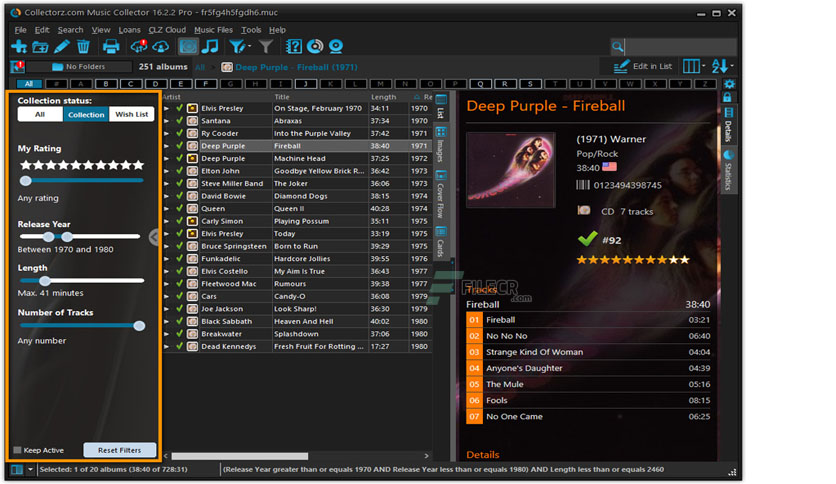Switch to the Images view tab
The image size is (836, 484).
[x=441, y=144]
